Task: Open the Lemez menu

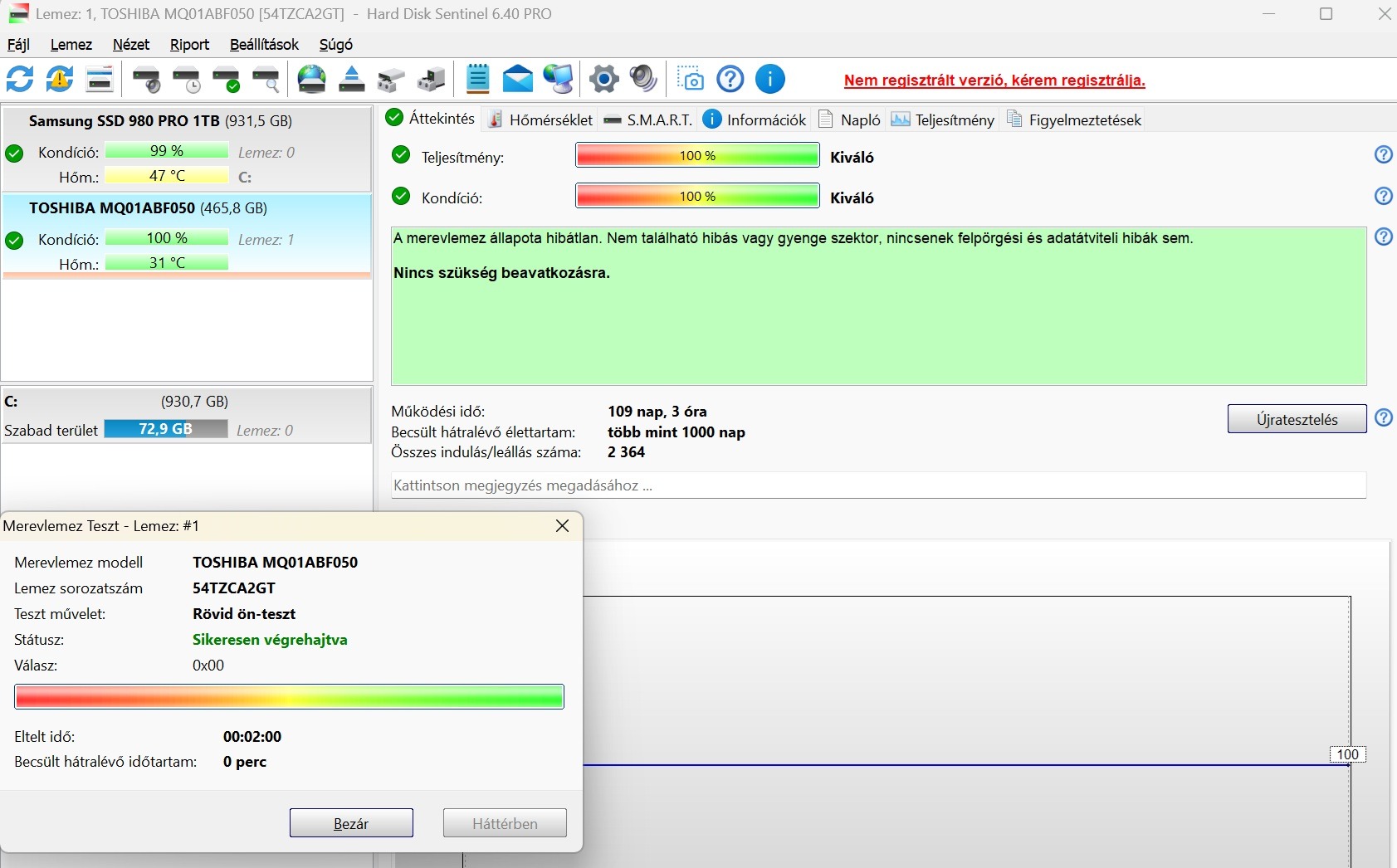Action: pyautogui.click(x=71, y=45)
